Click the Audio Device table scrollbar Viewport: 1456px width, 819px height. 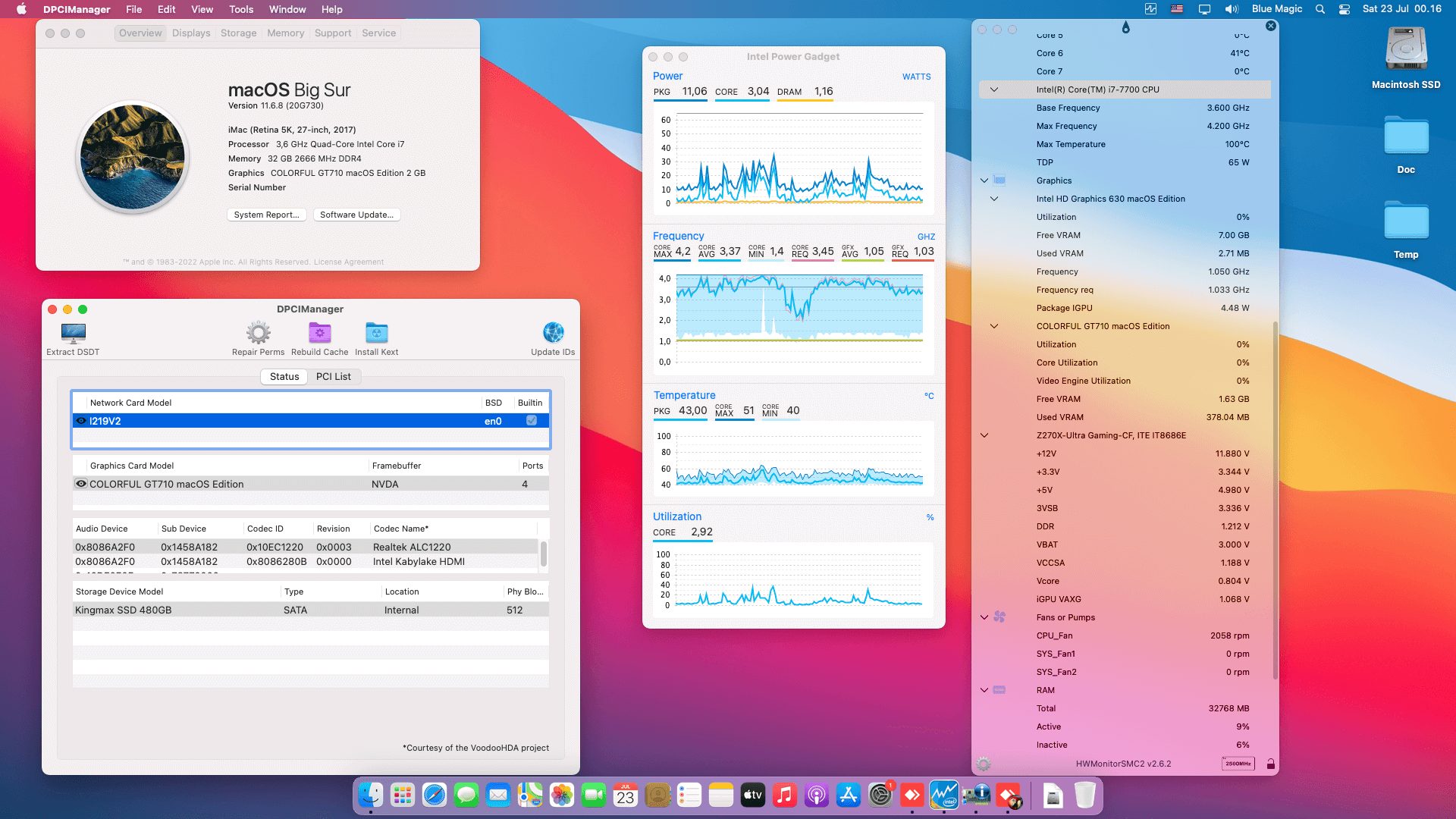coord(544,554)
